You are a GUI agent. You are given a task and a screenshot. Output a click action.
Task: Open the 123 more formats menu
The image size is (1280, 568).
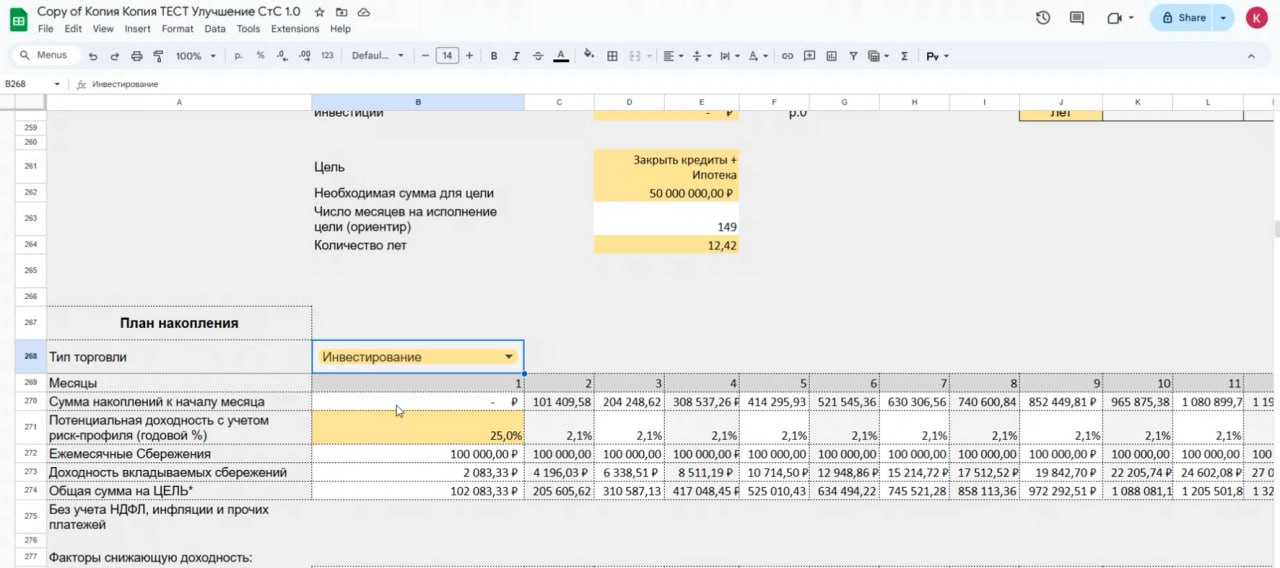[x=327, y=56]
